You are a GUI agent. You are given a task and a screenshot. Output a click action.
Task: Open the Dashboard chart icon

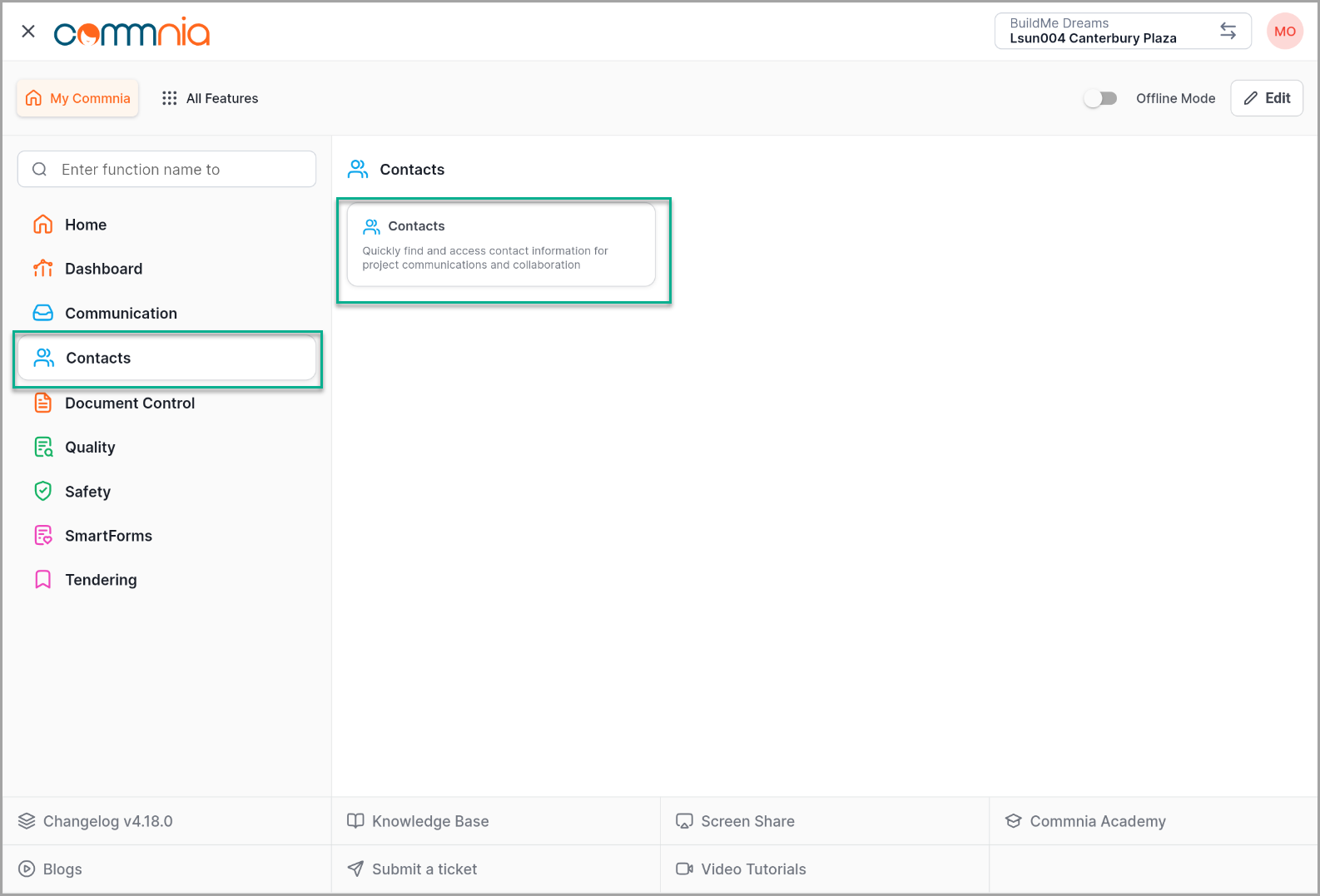point(42,269)
